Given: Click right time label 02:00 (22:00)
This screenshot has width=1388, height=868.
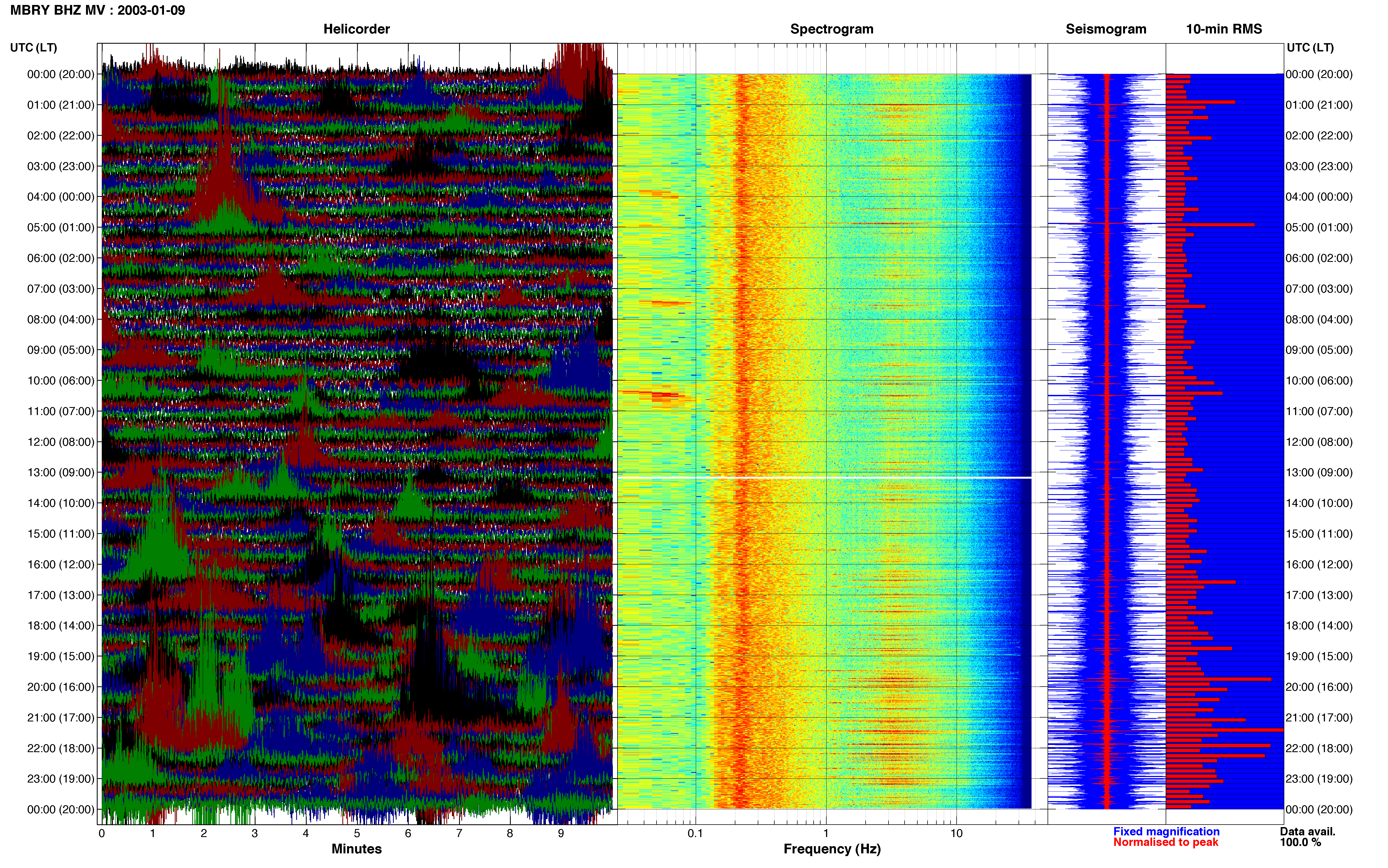Looking at the screenshot, I should point(1319,135).
